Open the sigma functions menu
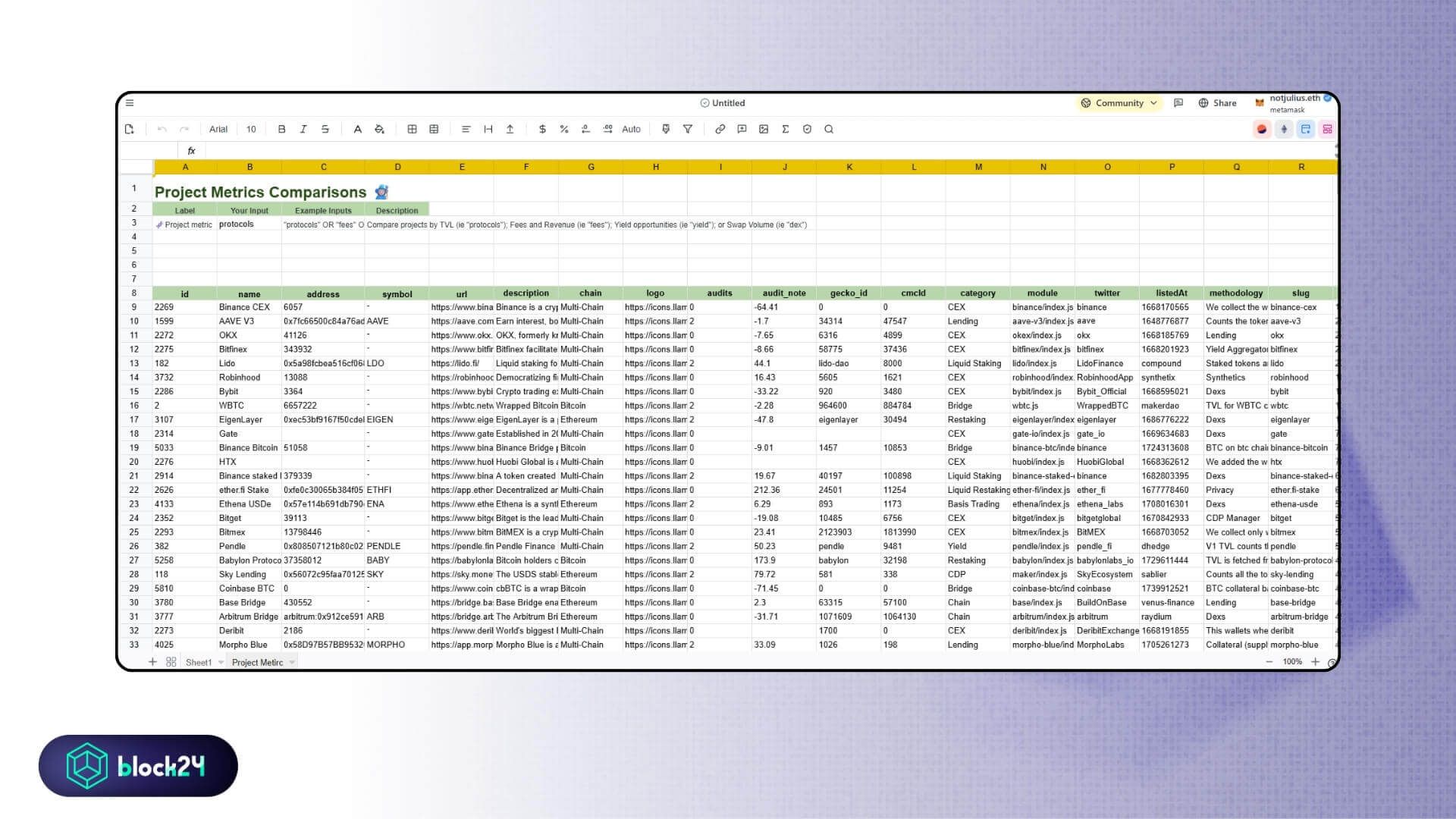This screenshot has width=1456, height=819. (x=786, y=129)
